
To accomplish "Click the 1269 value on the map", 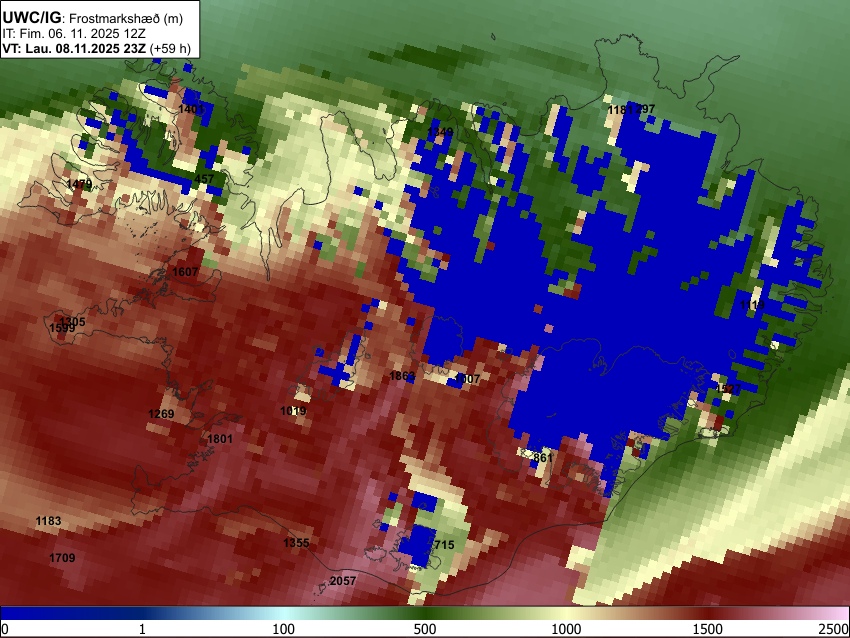I will [161, 414].
